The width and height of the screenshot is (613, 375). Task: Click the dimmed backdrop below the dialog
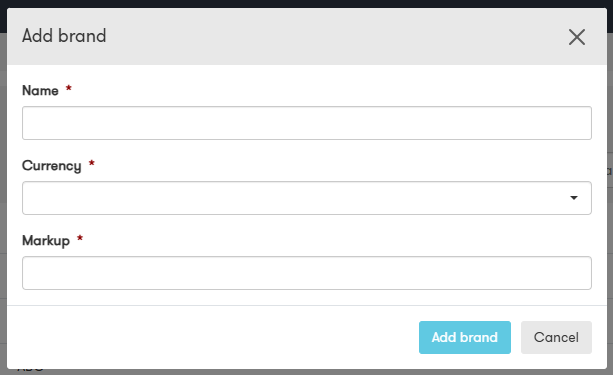tap(307, 372)
